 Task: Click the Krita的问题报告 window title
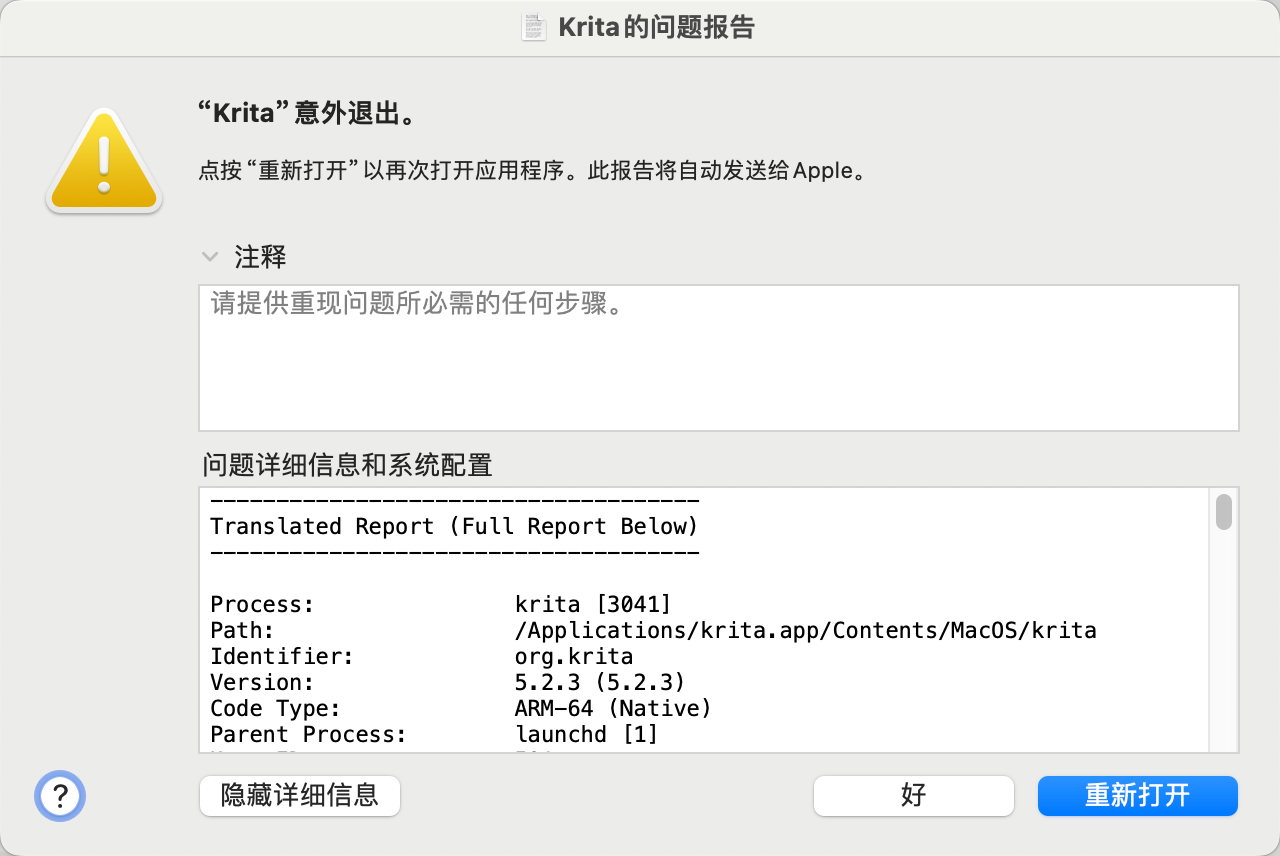click(655, 27)
